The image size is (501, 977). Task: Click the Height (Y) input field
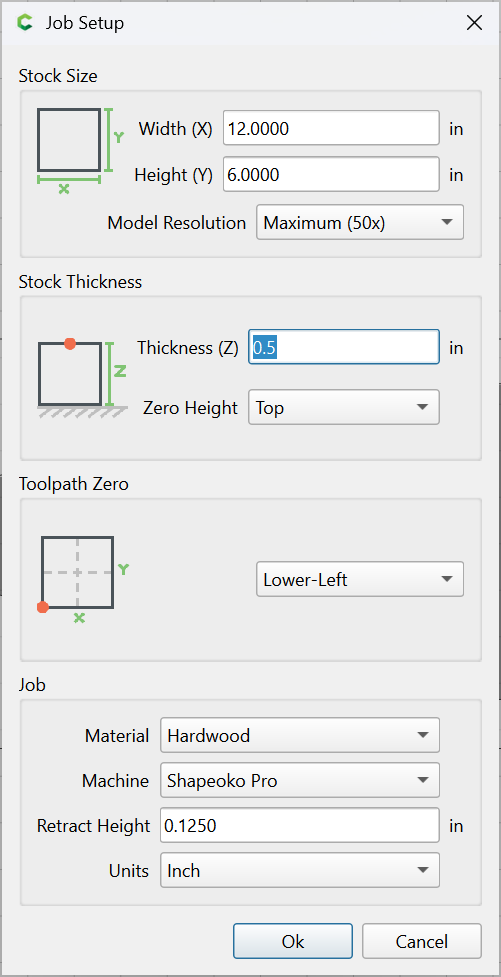pos(332,174)
